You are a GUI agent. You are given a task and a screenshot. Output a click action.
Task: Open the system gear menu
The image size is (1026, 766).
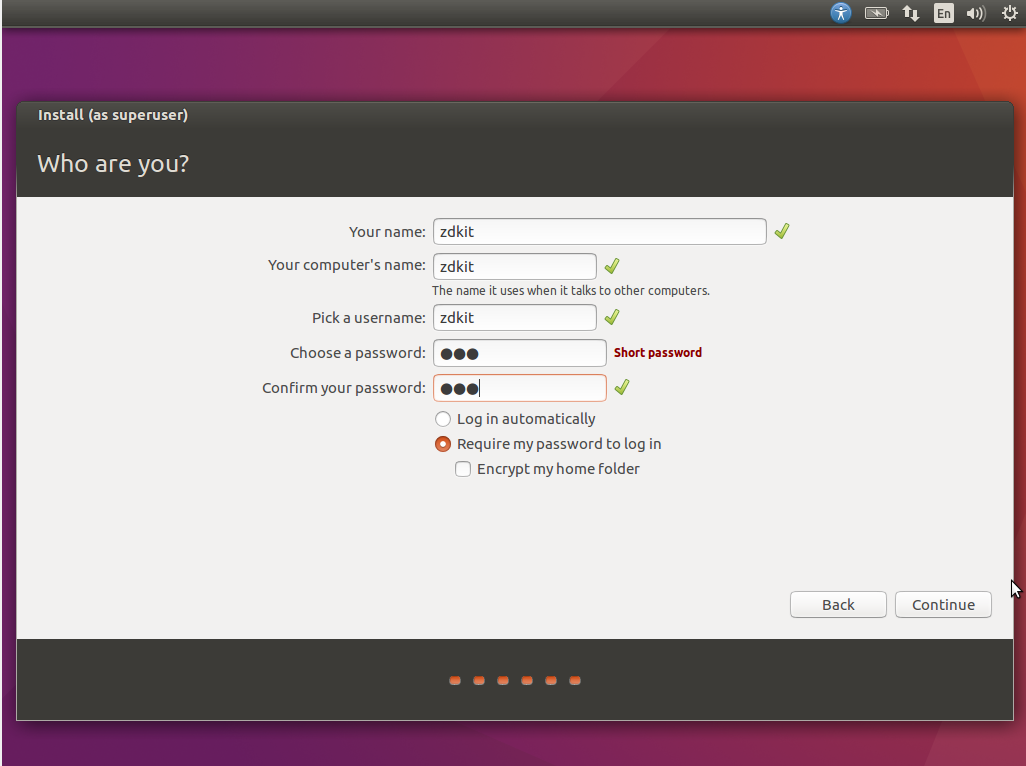point(1009,13)
